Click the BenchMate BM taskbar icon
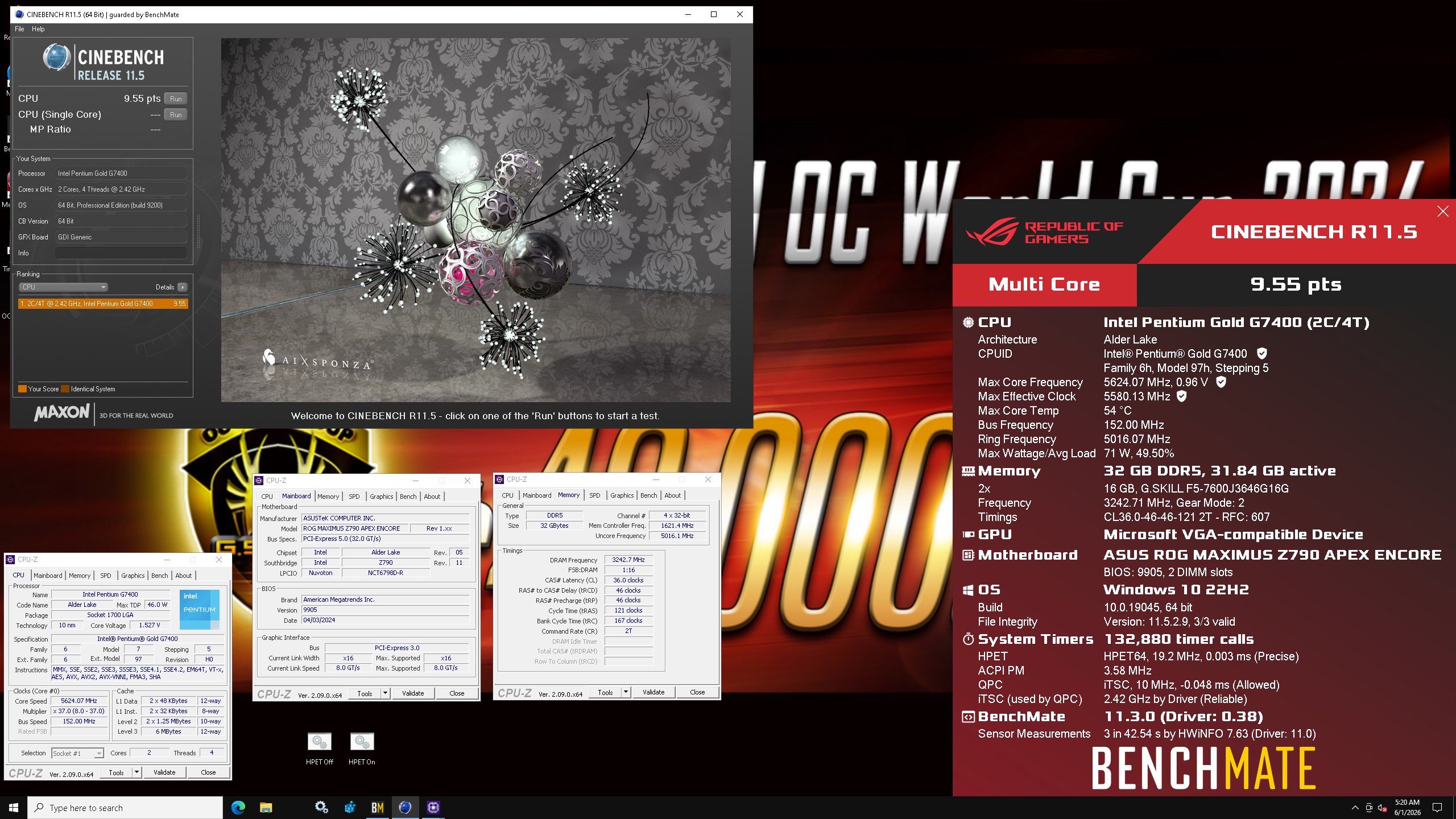 (x=378, y=808)
